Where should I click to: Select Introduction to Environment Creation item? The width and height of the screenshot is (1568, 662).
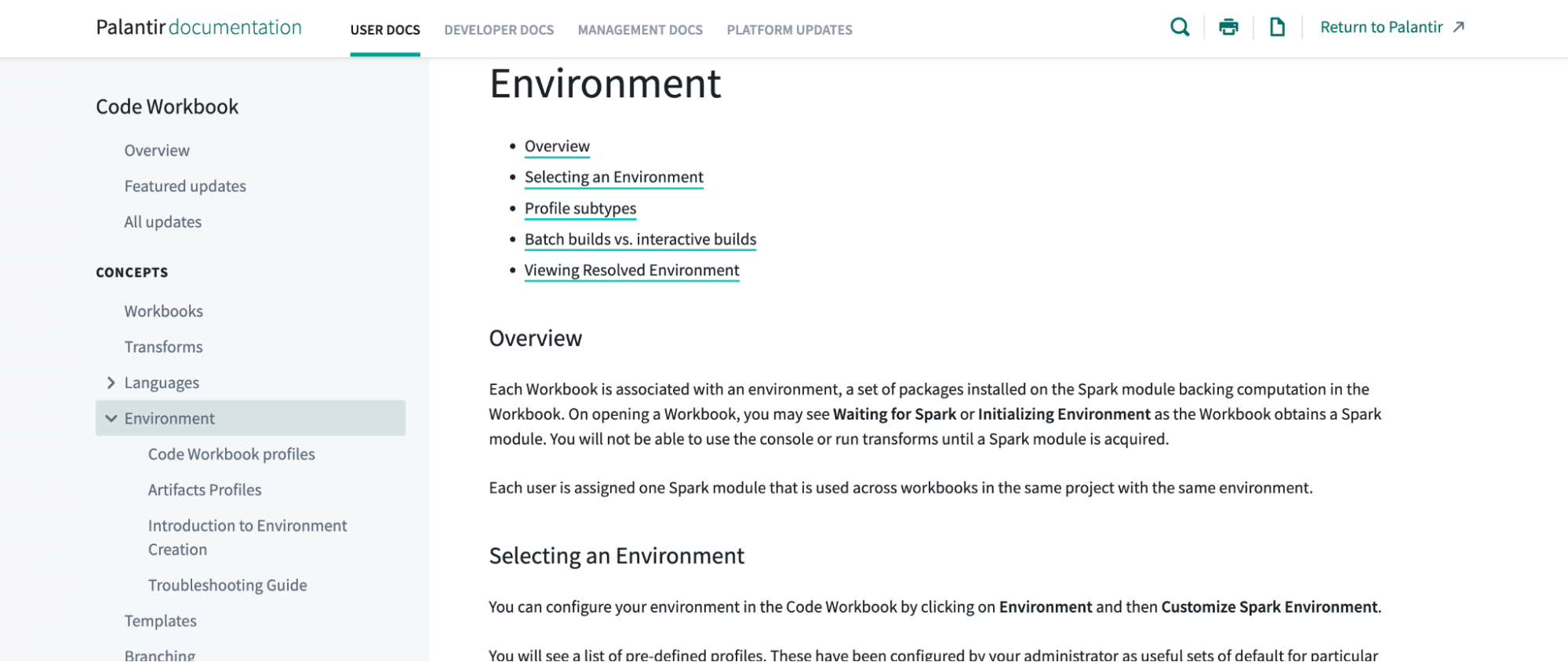247,537
